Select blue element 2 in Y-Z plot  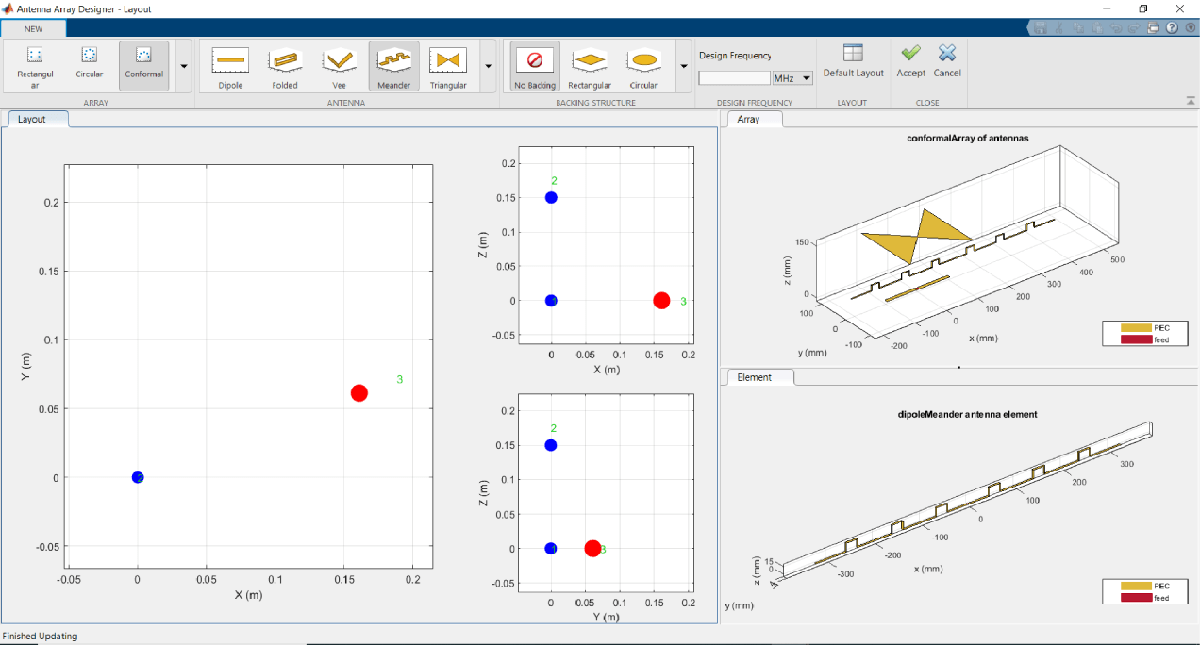[551, 445]
